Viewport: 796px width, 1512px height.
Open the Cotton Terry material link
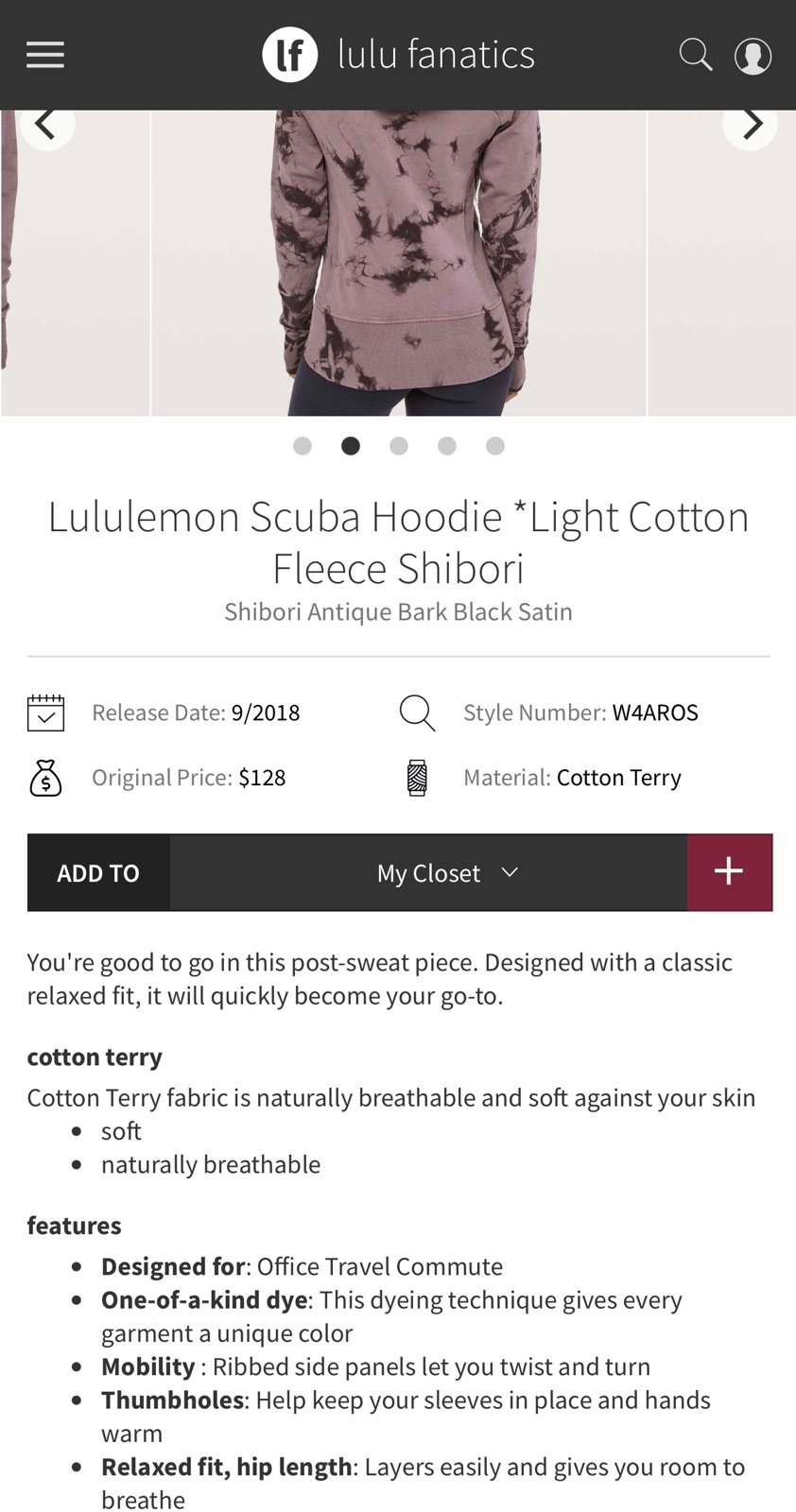619,778
